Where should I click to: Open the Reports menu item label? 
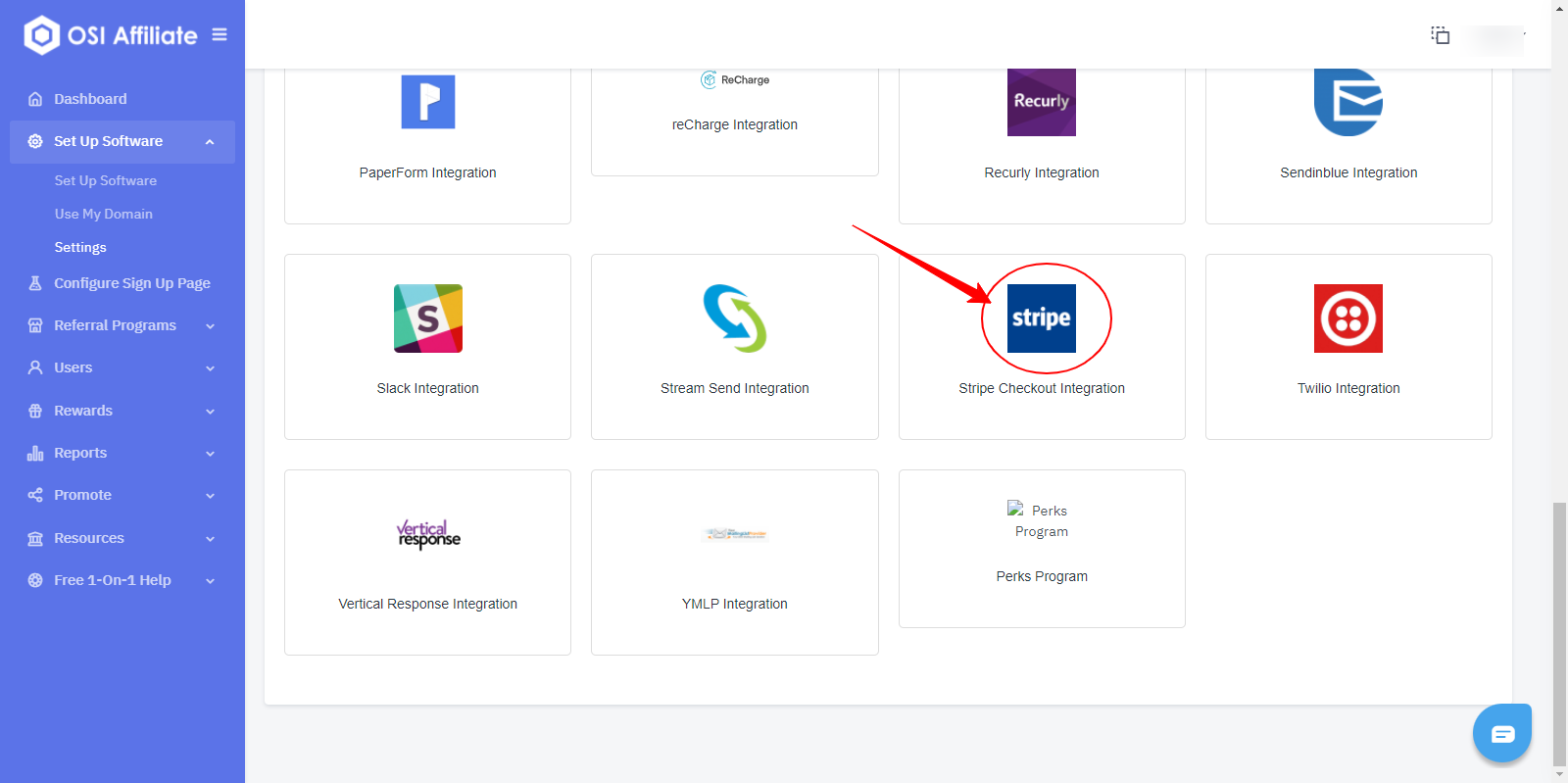click(80, 453)
